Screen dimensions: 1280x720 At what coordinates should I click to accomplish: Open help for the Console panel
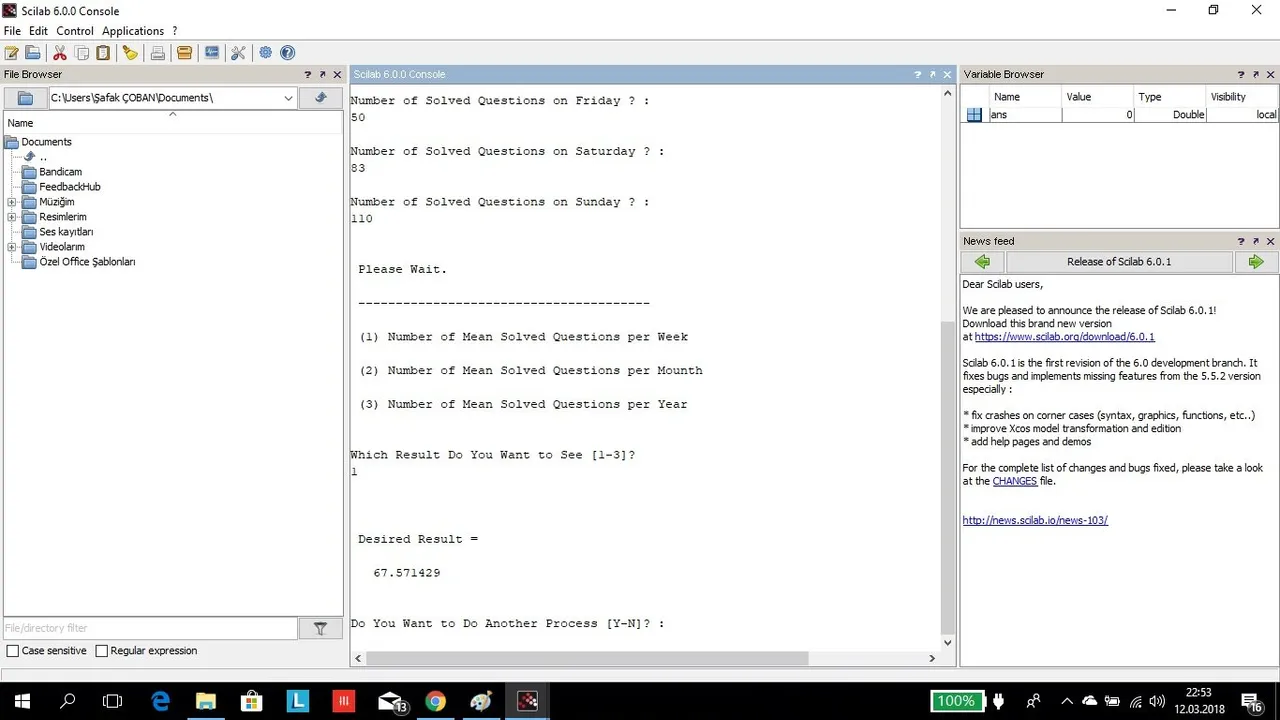918,74
